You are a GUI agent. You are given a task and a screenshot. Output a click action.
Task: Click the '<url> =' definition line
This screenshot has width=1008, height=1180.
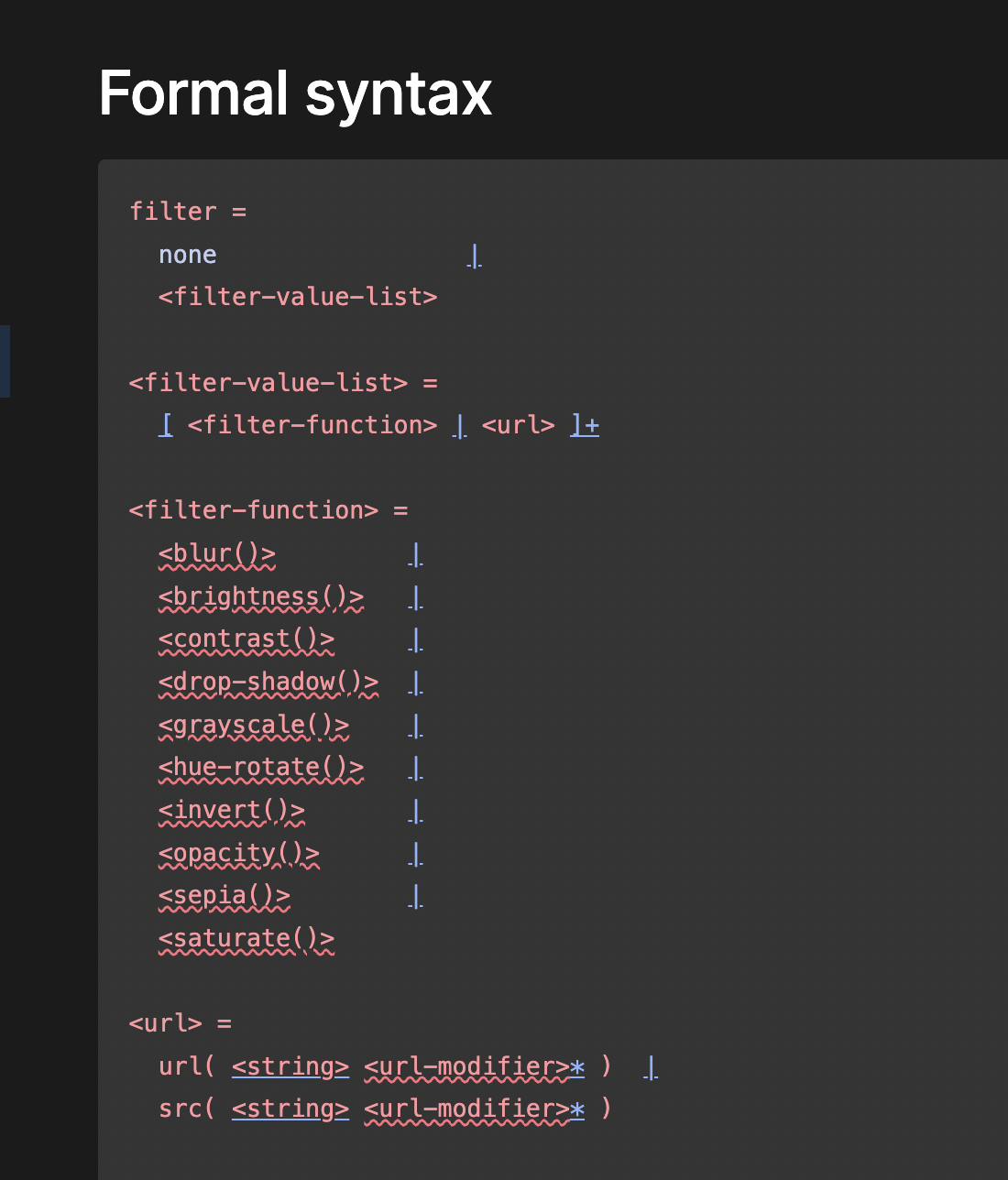pyautogui.click(x=181, y=1023)
